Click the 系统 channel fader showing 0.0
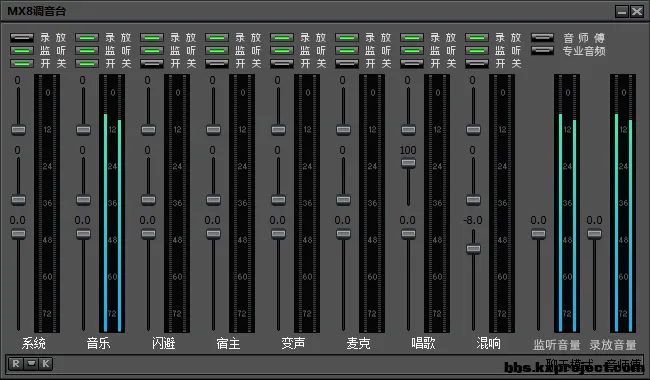The height and width of the screenshot is (380, 650). 18,234
